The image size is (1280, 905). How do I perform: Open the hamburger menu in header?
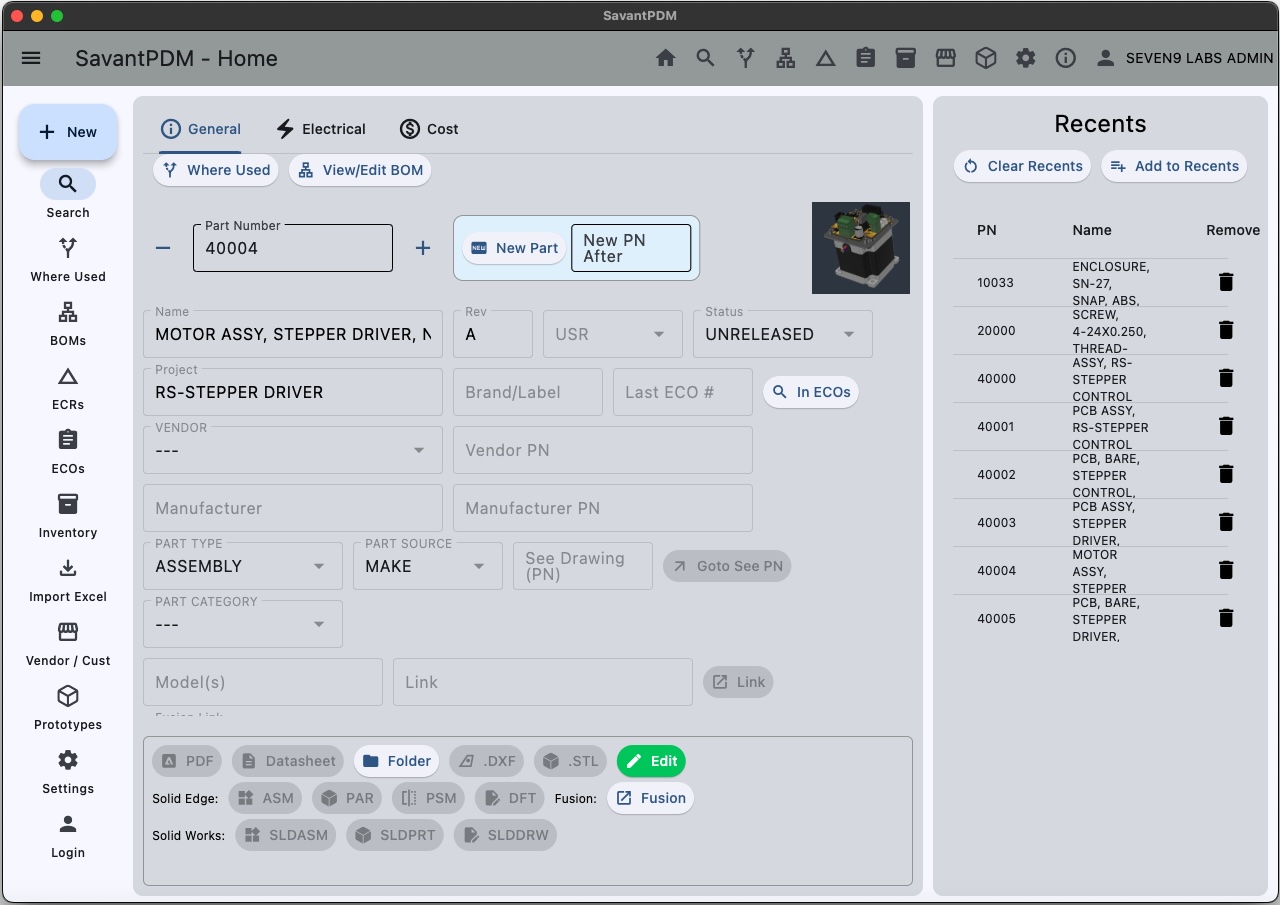tap(31, 58)
